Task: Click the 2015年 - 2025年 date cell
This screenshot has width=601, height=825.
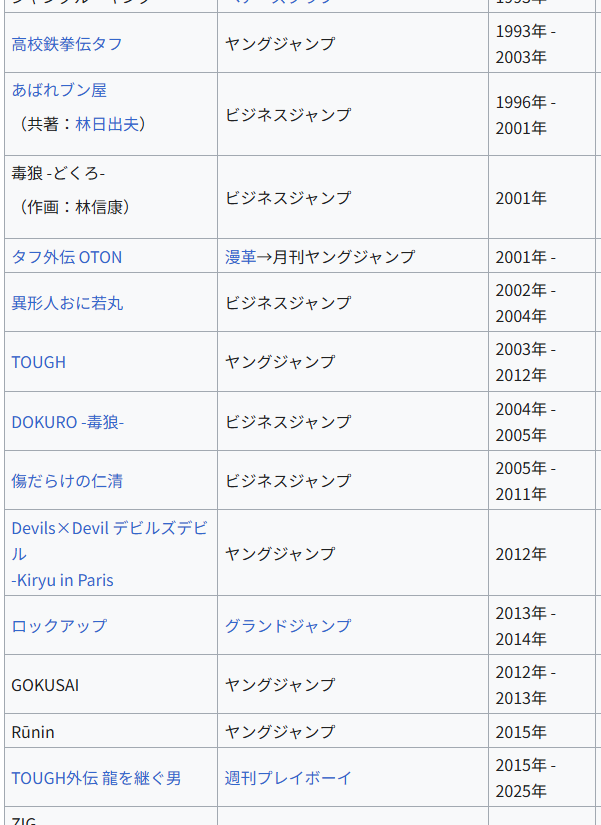Action: coord(525,778)
